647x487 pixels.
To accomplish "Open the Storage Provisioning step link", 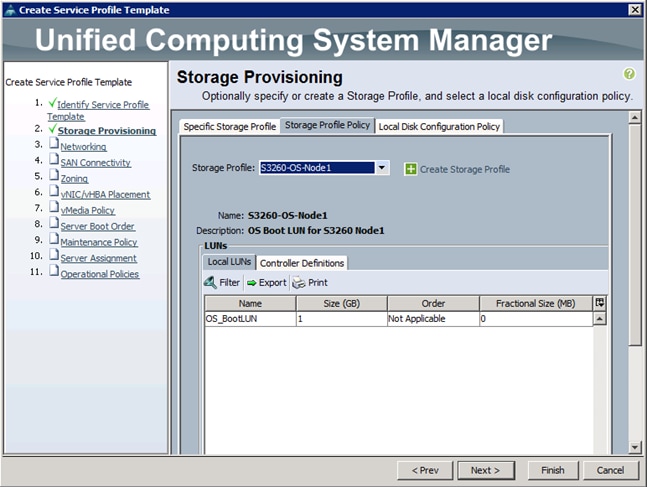I will click(x=107, y=130).
